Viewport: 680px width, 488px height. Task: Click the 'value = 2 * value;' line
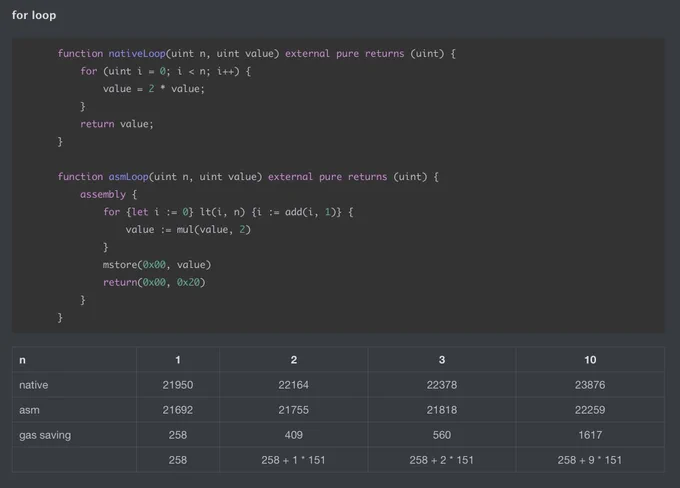point(154,89)
